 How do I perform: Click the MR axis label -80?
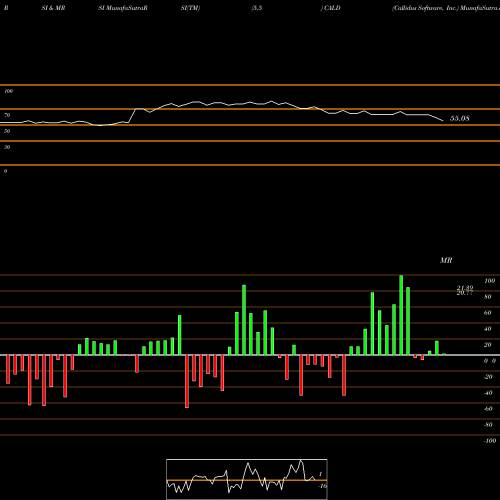pos(488,425)
